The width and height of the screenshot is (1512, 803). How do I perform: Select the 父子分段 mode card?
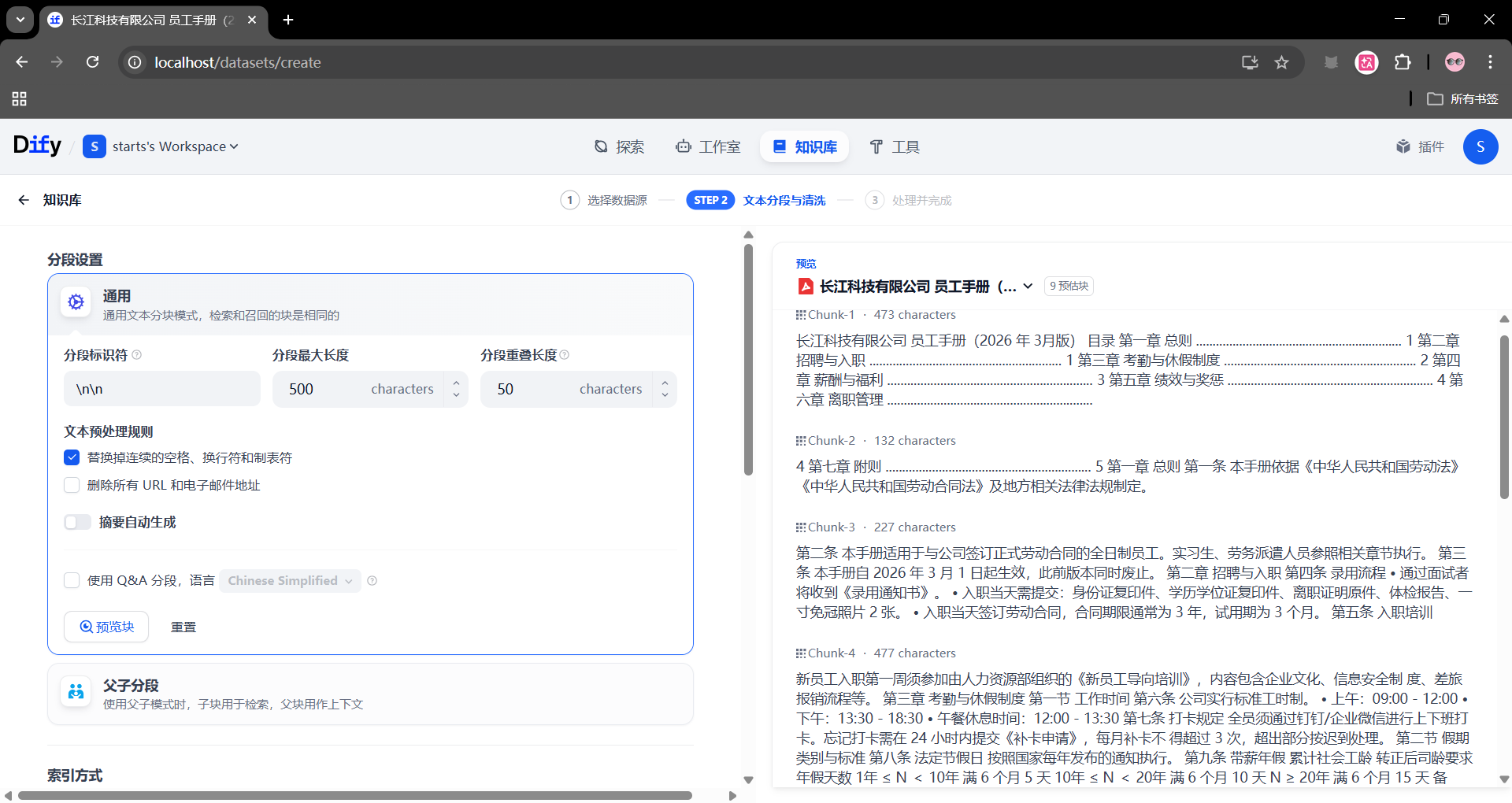(x=370, y=694)
